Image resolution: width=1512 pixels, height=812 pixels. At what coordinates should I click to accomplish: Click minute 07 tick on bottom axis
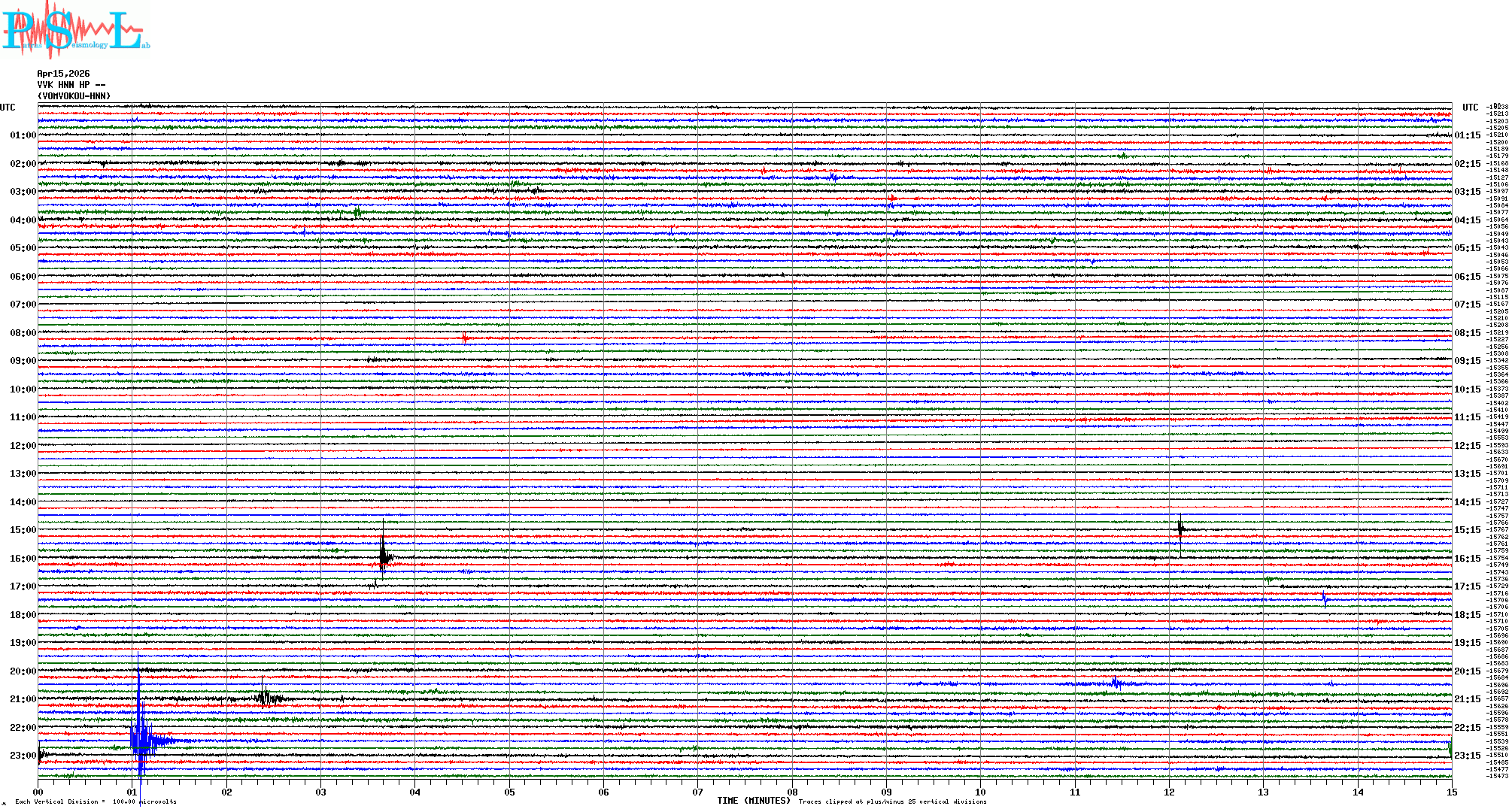(697, 792)
